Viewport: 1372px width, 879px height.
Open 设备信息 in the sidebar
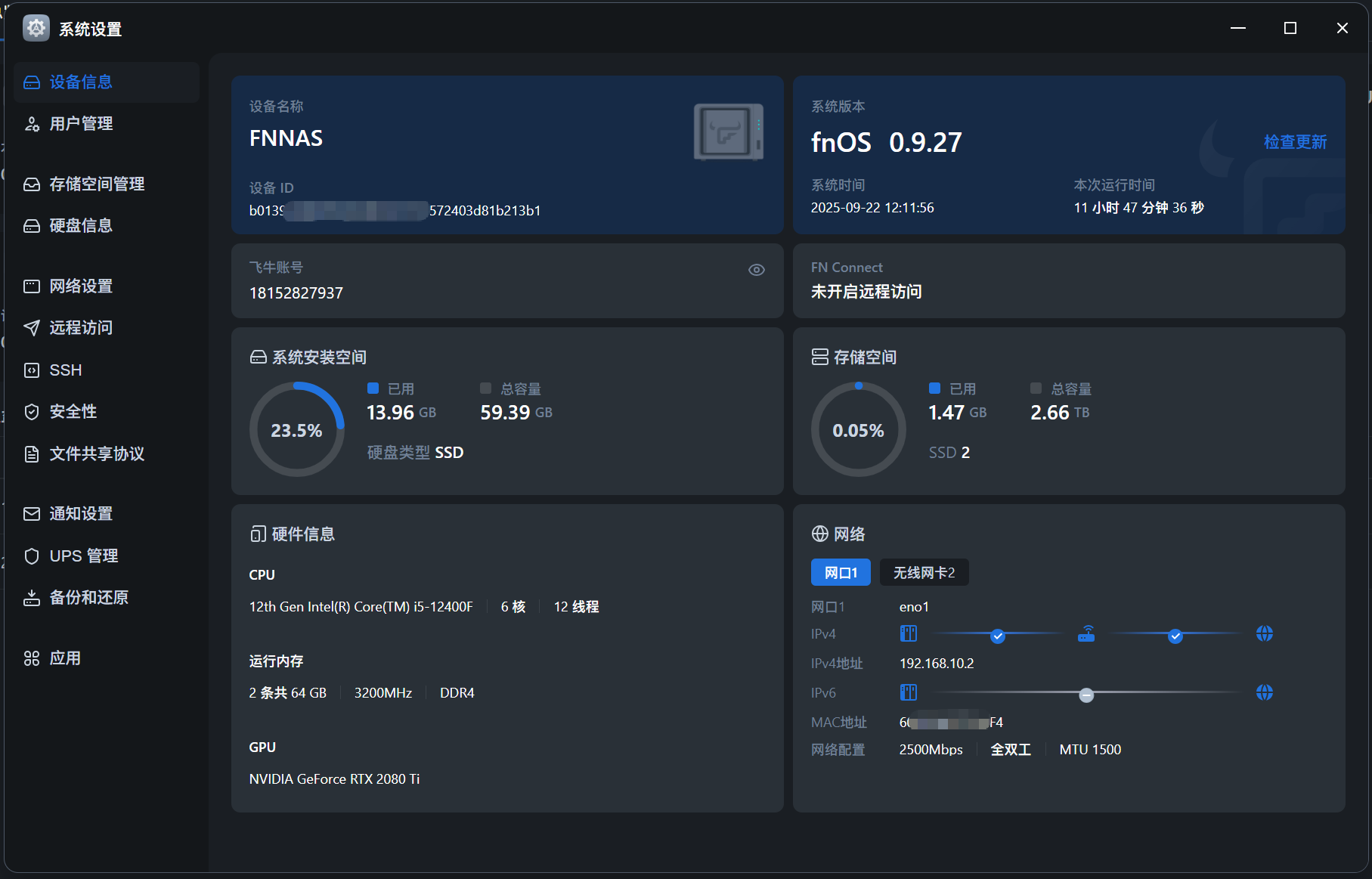107,82
